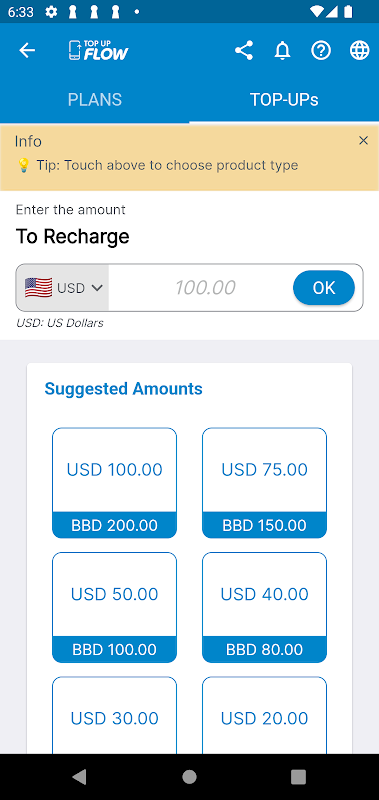This screenshot has width=379, height=800.
Task: Tap the Top Up Flow logo
Action: (x=98, y=51)
